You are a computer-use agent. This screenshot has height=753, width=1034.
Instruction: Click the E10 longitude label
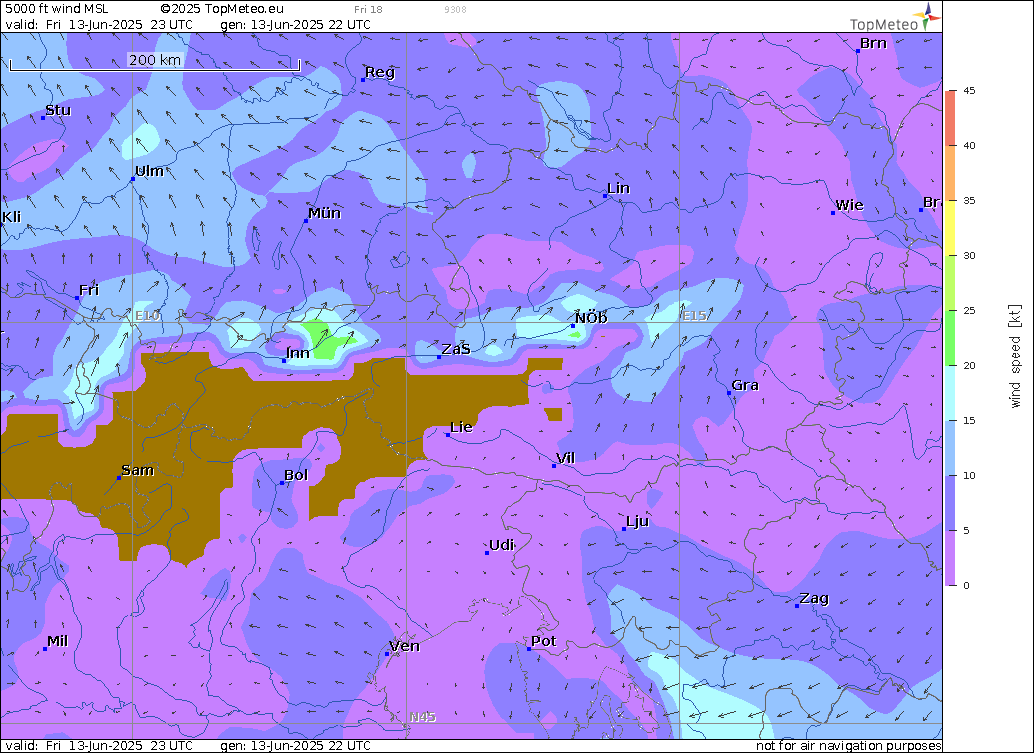148,316
